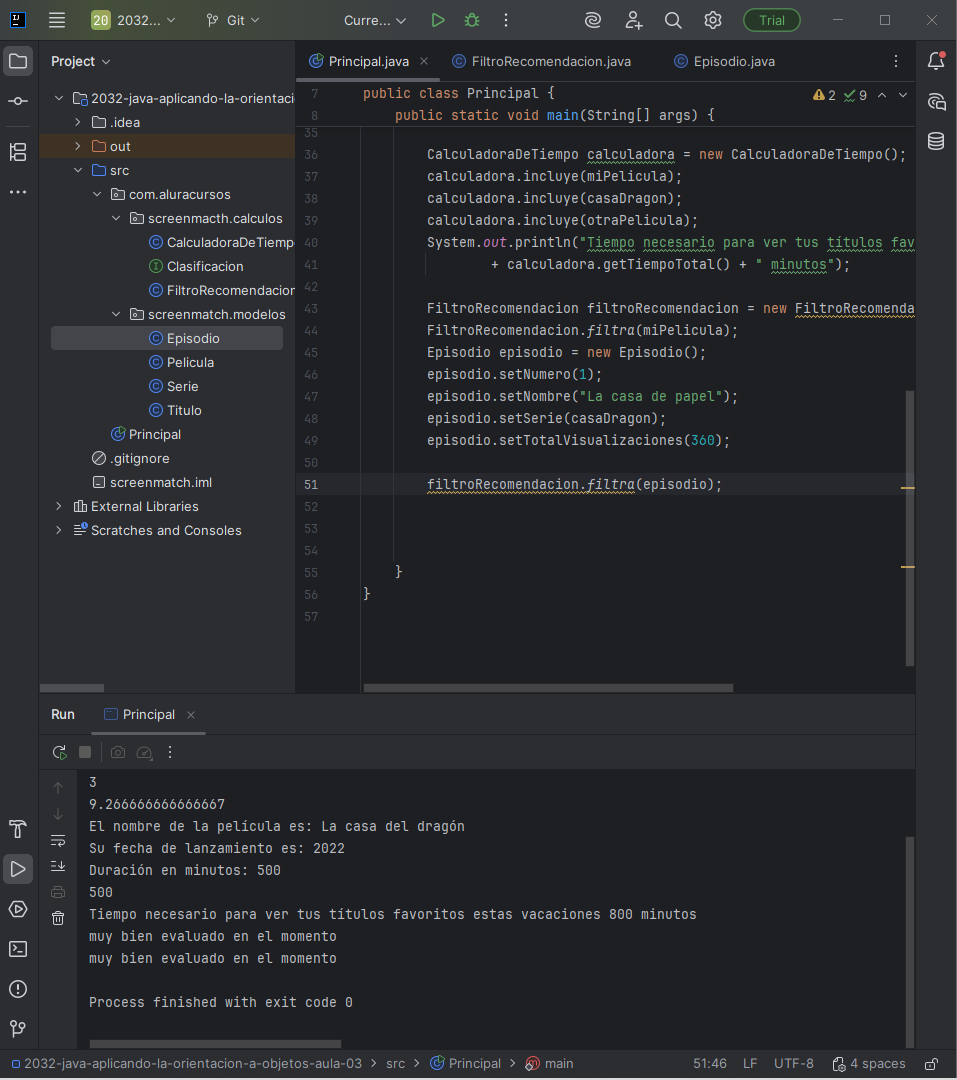Open Run toolbar more options
The height and width of the screenshot is (1080, 957).
(x=170, y=752)
